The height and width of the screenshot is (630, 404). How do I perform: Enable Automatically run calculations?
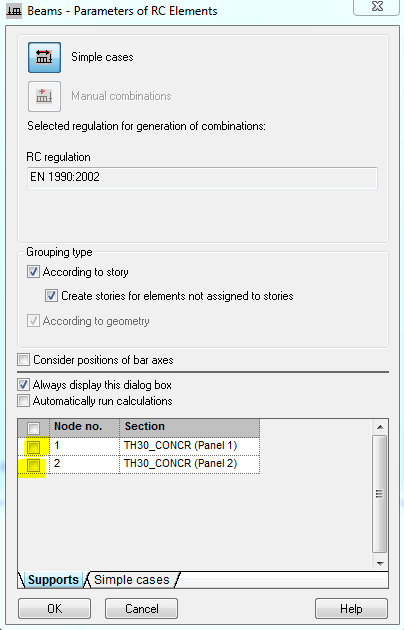[24, 401]
